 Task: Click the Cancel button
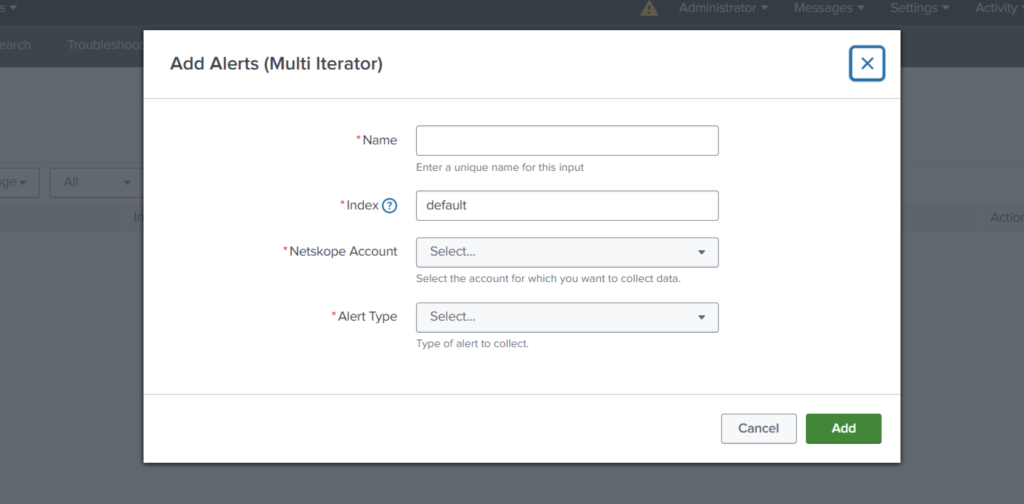click(758, 428)
